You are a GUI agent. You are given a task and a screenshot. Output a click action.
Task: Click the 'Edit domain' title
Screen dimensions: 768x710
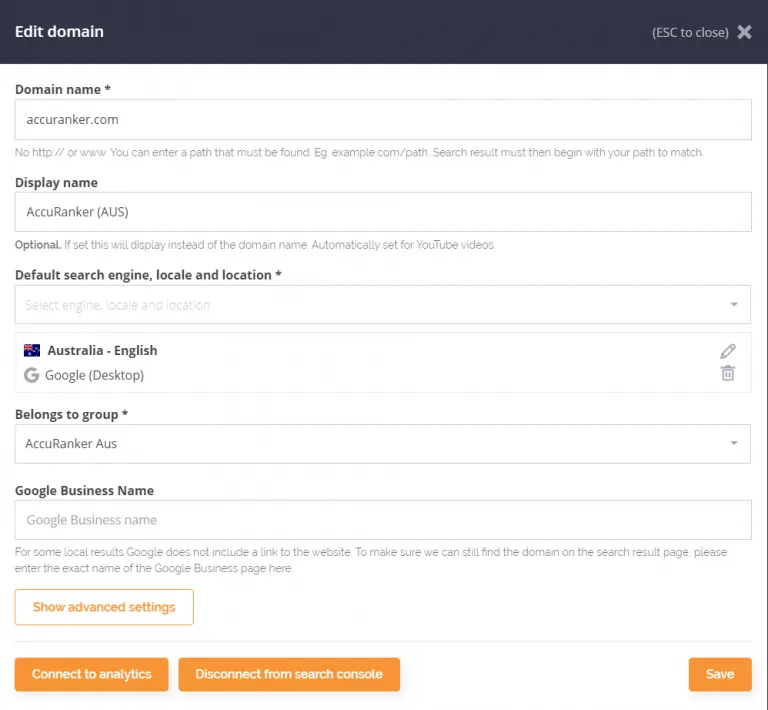pos(59,32)
